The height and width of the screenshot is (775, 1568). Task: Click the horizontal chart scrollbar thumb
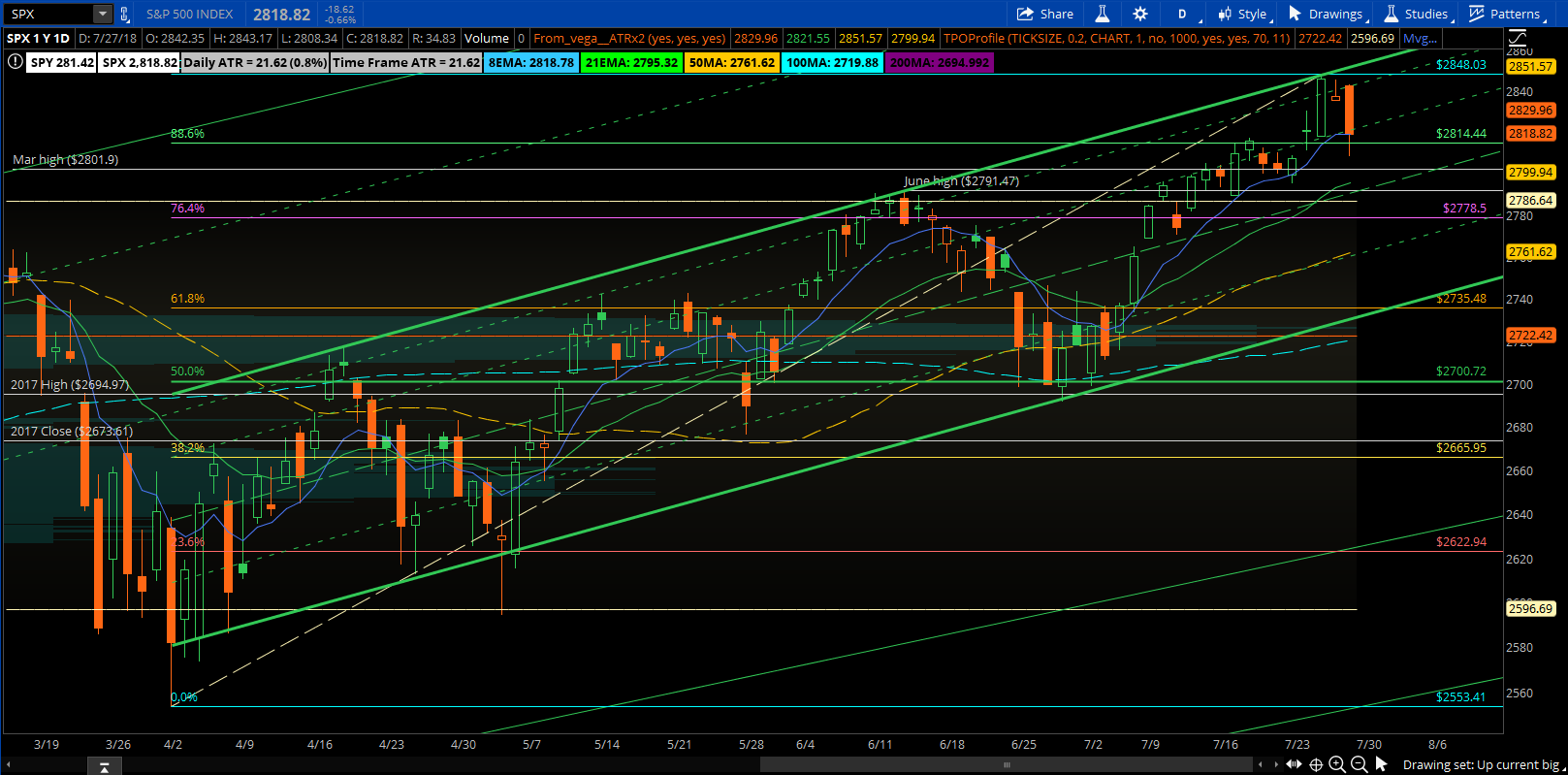[1006, 765]
